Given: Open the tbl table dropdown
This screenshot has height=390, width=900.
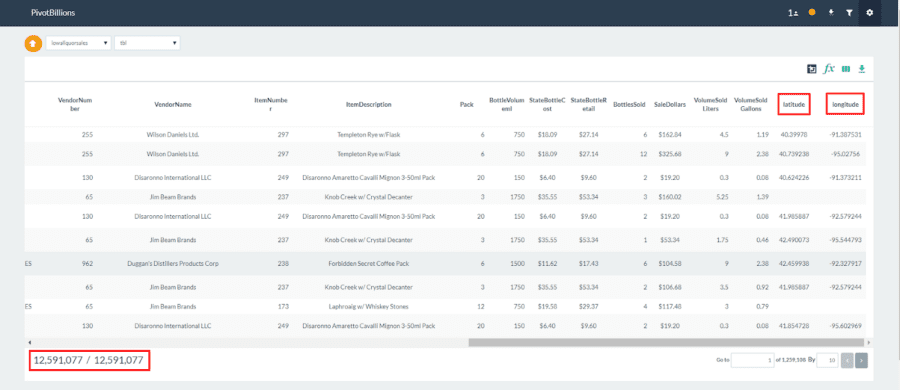Looking at the screenshot, I should (148, 43).
